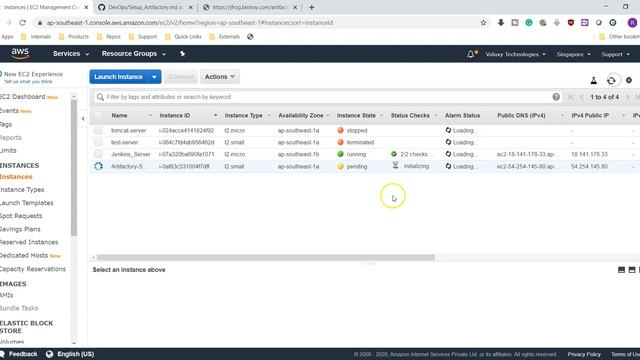
Task: Click the Tell us what you think link
Action: pos(28,82)
